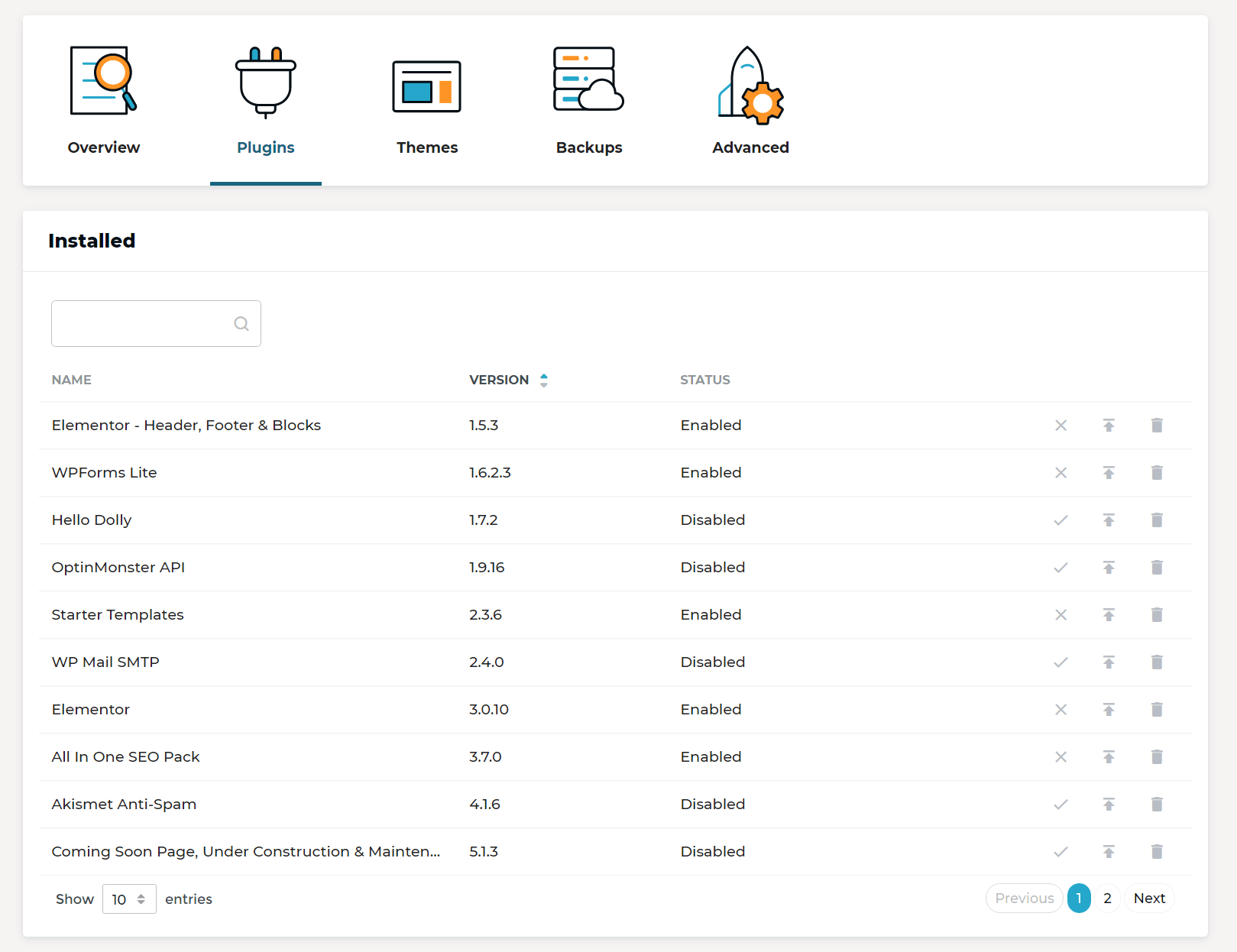Click the Starter Templates plugin name
Image resolution: width=1237 pixels, height=952 pixels.
pos(118,615)
